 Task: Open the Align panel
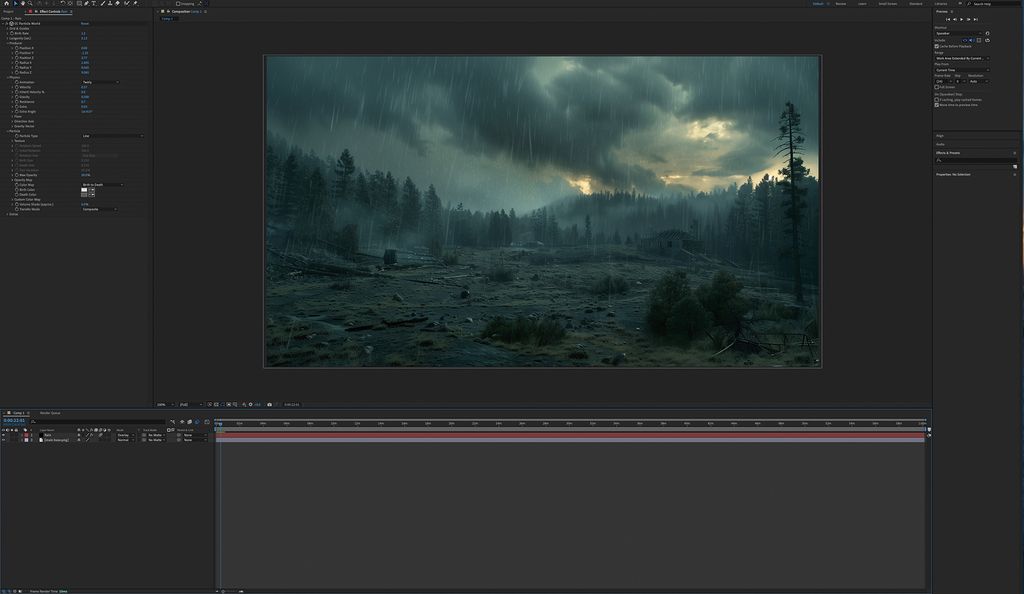tap(938, 134)
